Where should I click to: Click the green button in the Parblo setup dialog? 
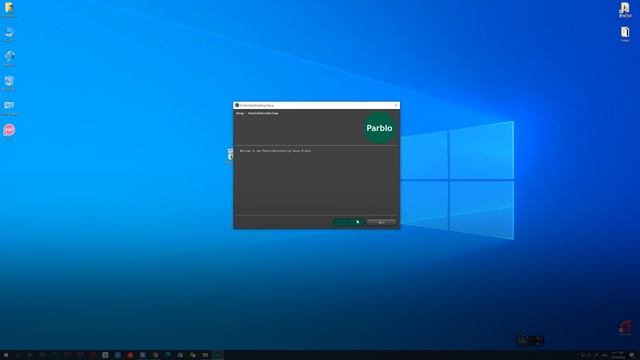pos(349,222)
